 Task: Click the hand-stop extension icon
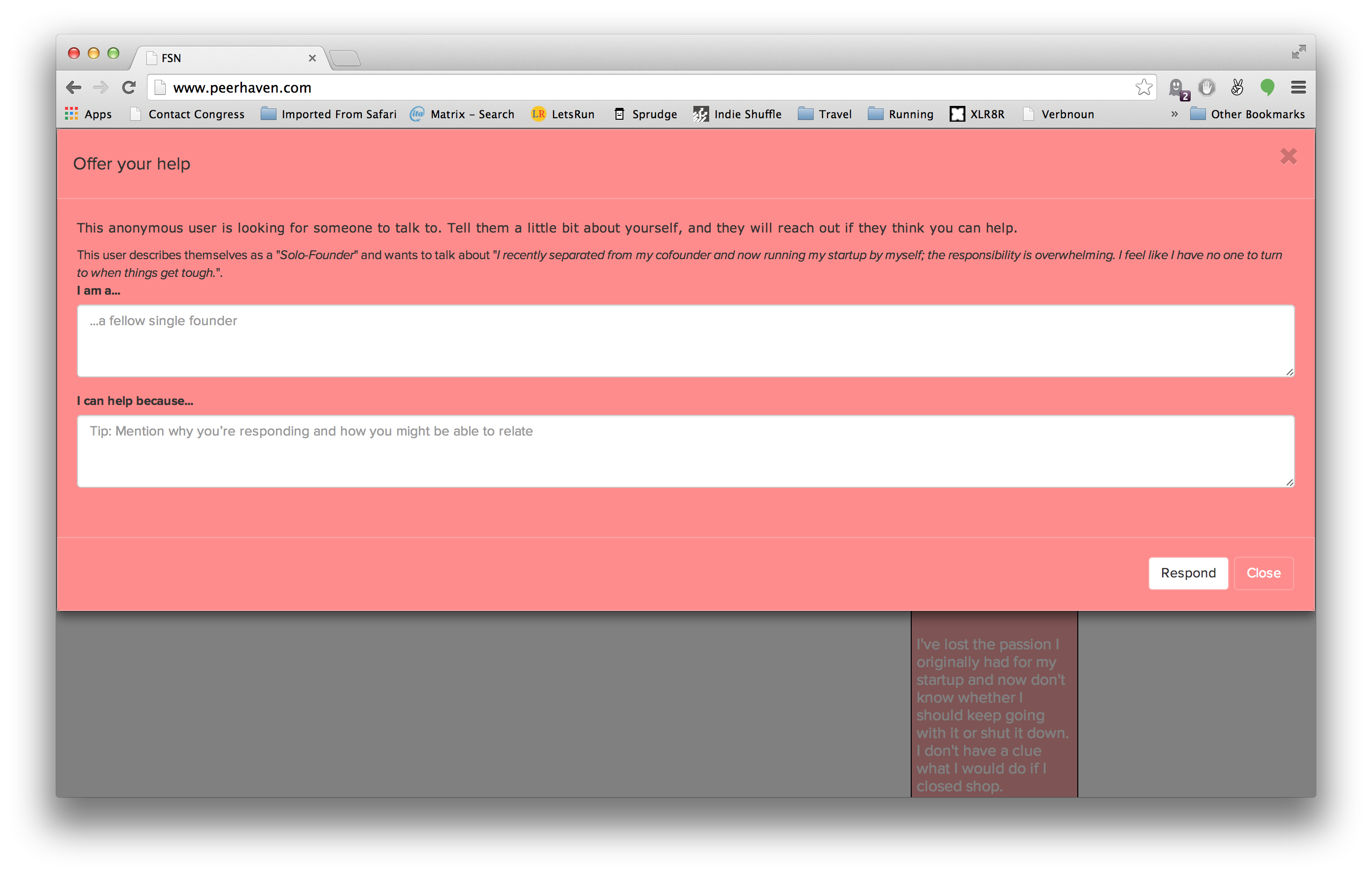[1206, 88]
